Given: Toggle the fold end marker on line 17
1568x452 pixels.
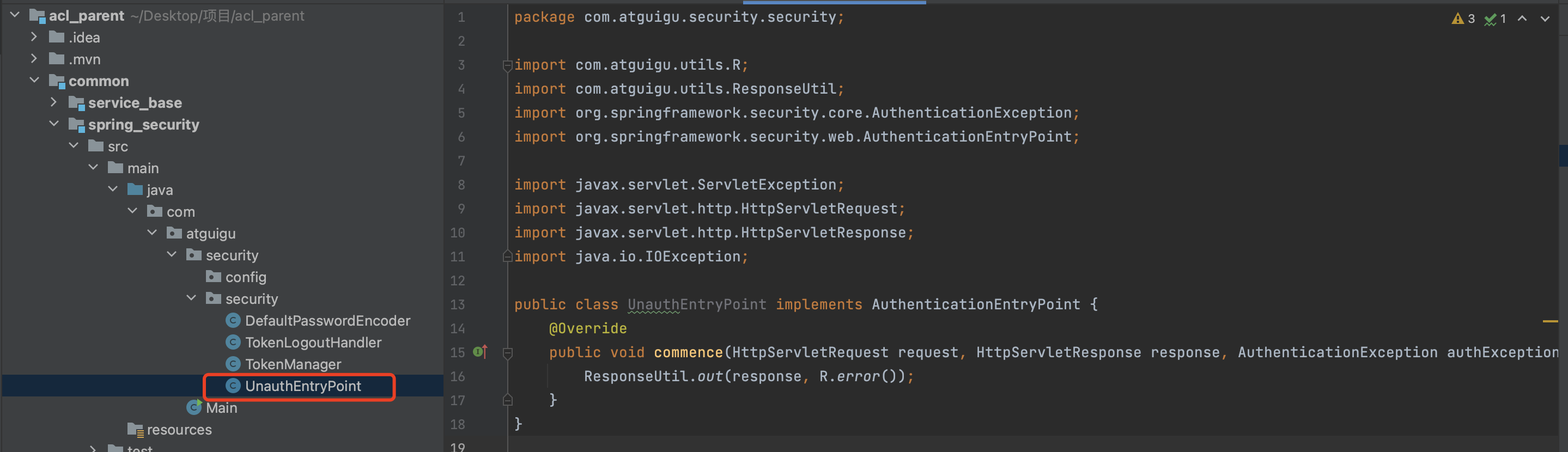Looking at the screenshot, I should (x=507, y=400).
